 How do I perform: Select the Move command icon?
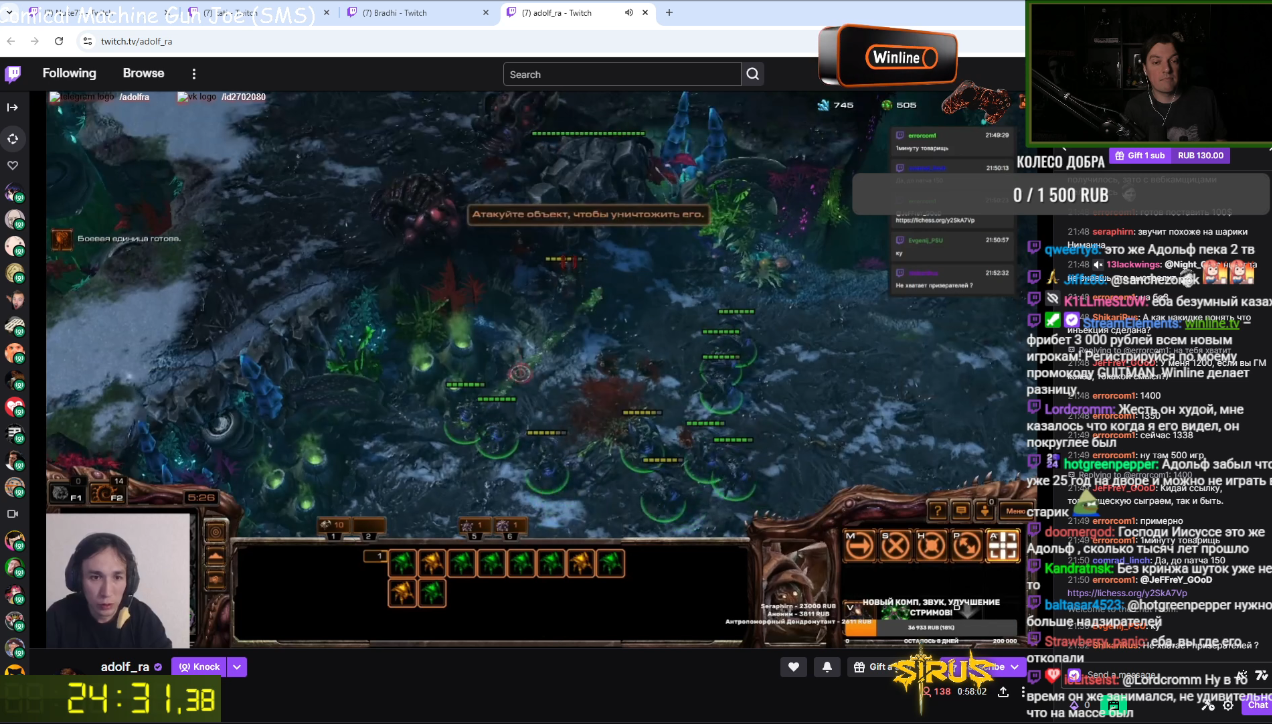859,545
